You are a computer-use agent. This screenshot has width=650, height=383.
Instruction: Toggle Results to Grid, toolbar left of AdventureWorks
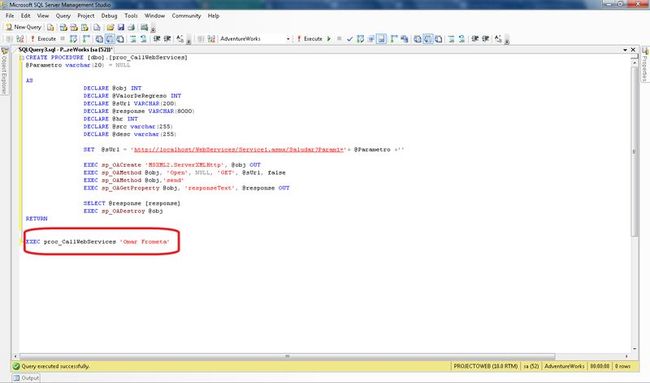[109, 39]
